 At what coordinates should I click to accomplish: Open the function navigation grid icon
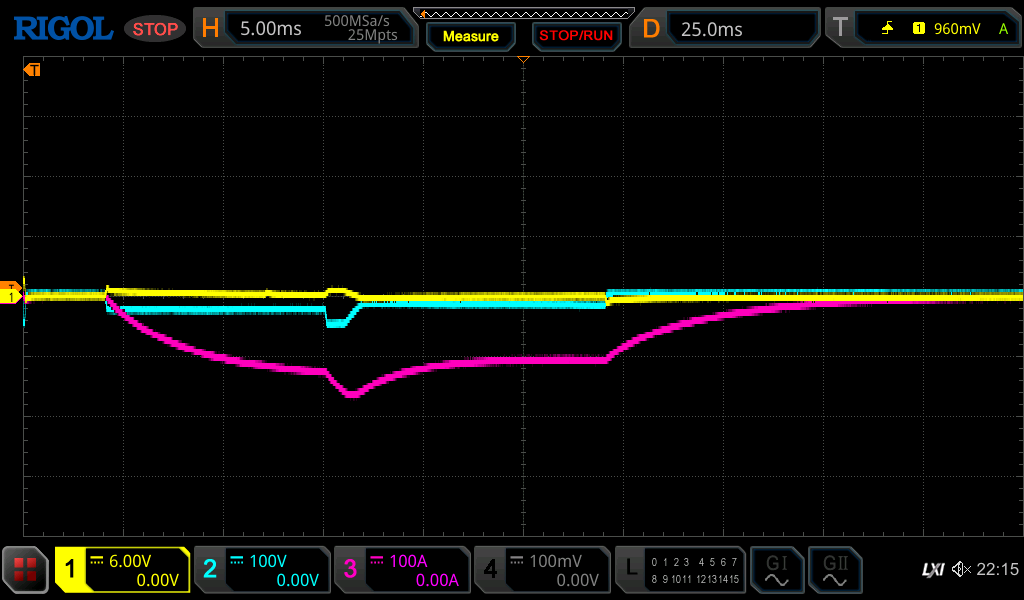pos(26,570)
